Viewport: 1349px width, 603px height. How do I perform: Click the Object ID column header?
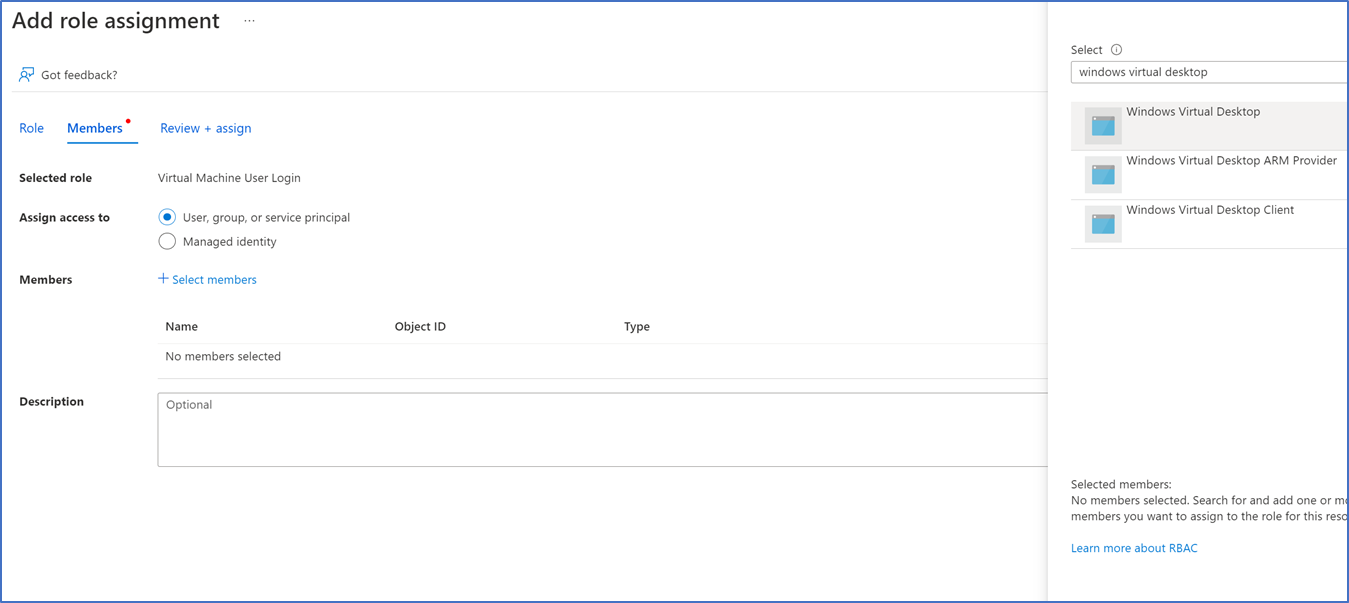420,327
